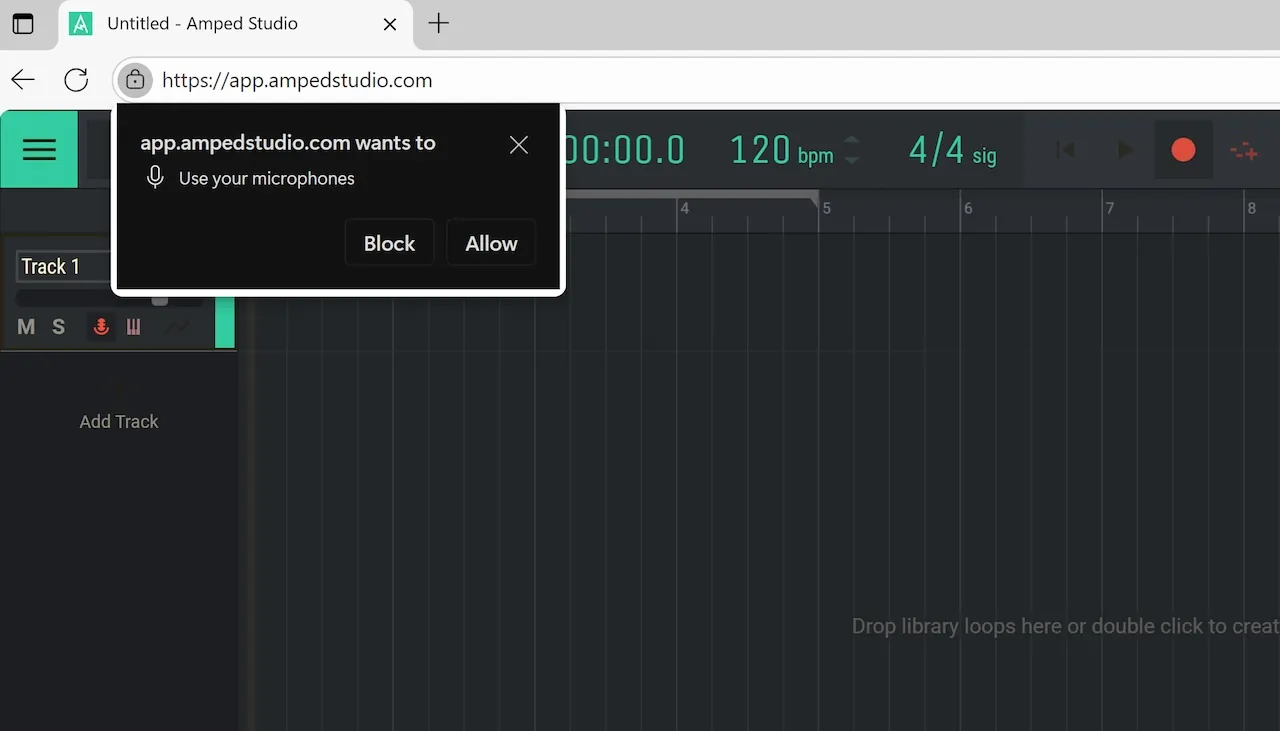This screenshot has width=1280, height=731.
Task: Open Track 1 automation curve icon
Action: [177, 327]
